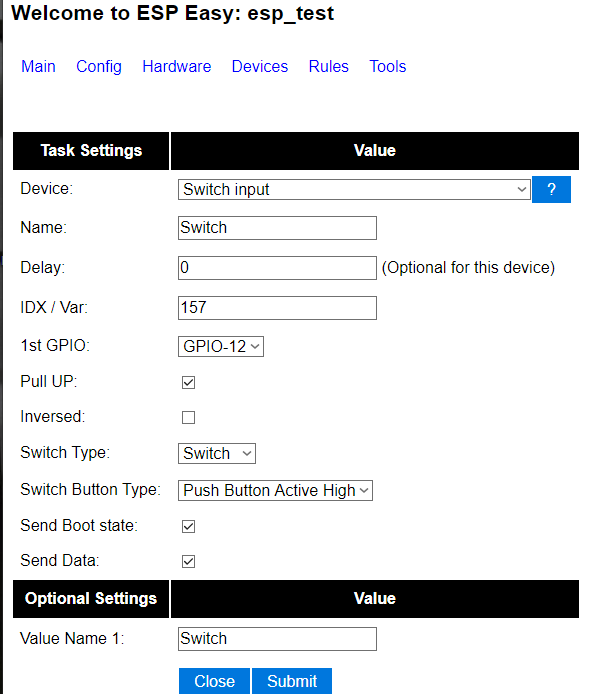This screenshot has height=694, width=596.
Task: Navigate to the Devices page
Action: pyautogui.click(x=260, y=66)
